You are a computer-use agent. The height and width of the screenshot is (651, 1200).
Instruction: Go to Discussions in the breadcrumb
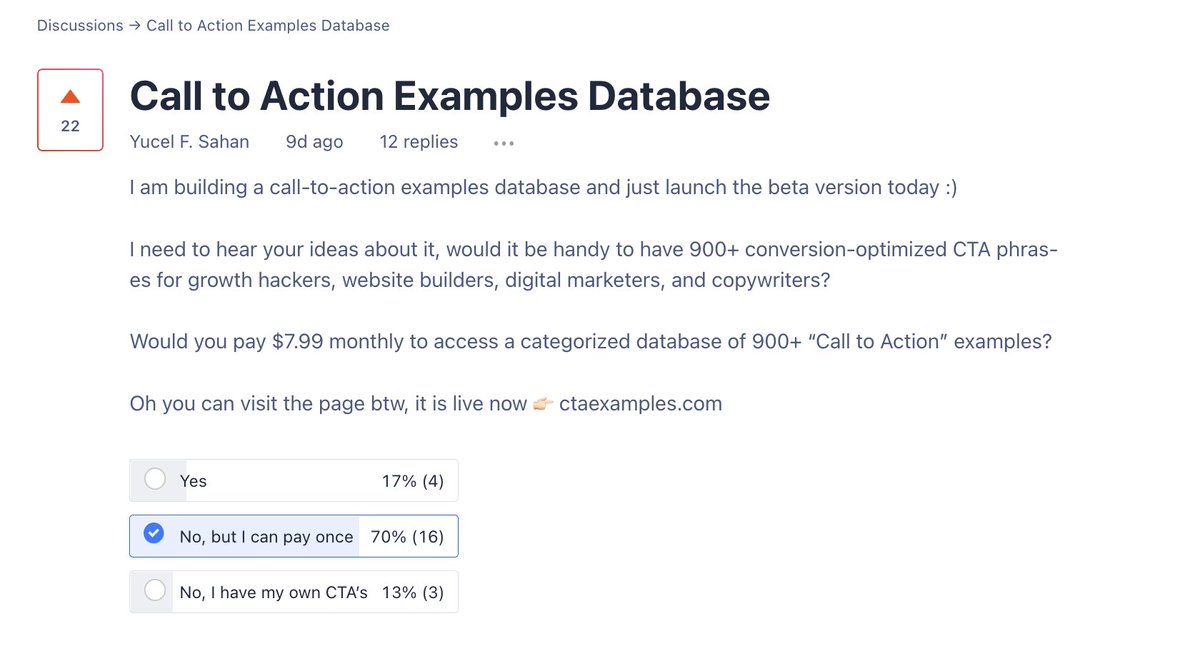[x=80, y=25]
